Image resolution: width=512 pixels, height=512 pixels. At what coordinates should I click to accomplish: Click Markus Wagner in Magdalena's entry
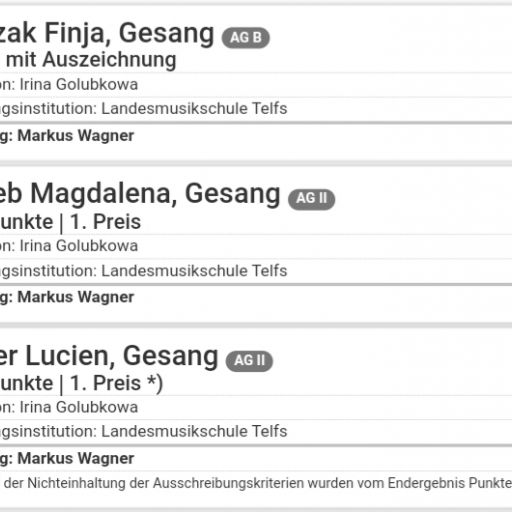pos(76,297)
